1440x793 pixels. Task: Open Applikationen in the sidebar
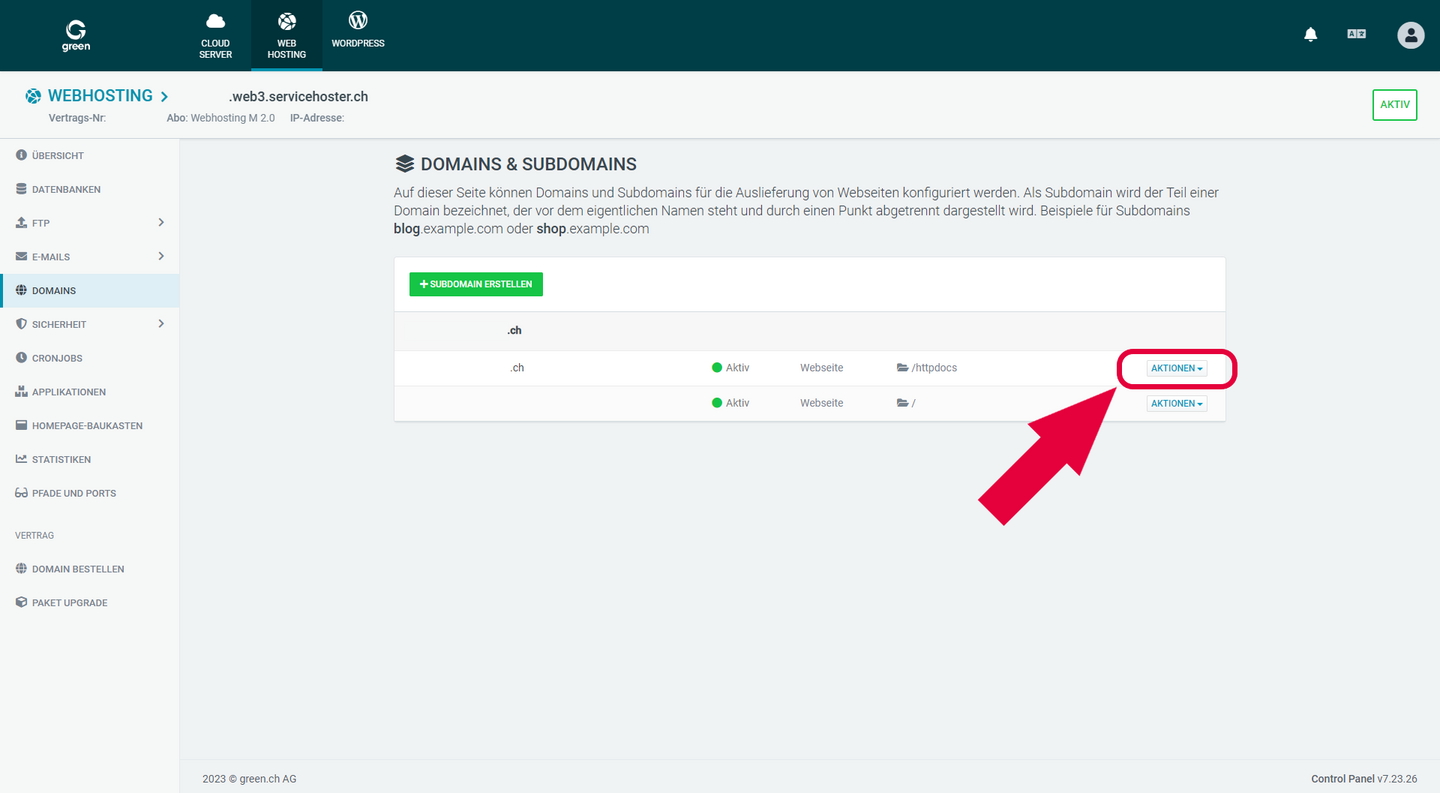tap(69, 392)
